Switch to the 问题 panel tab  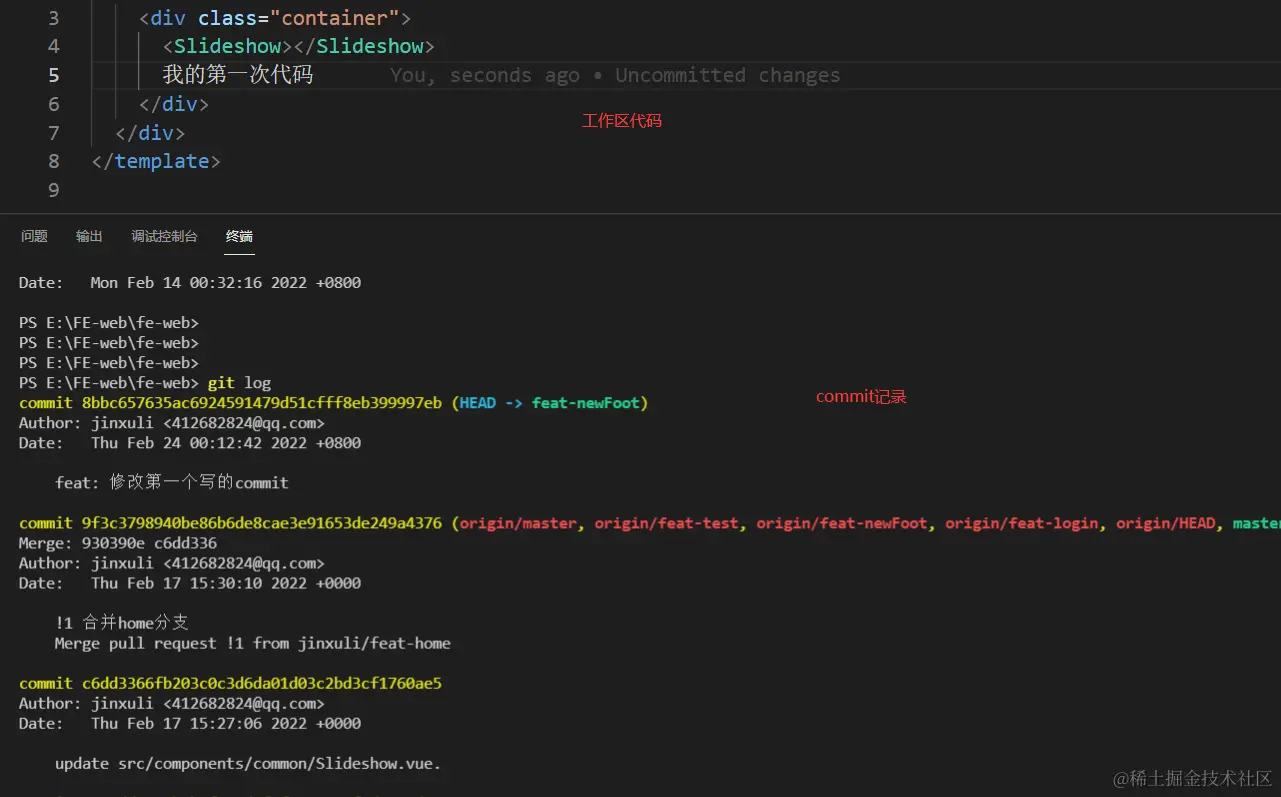(x=34, y=236)
